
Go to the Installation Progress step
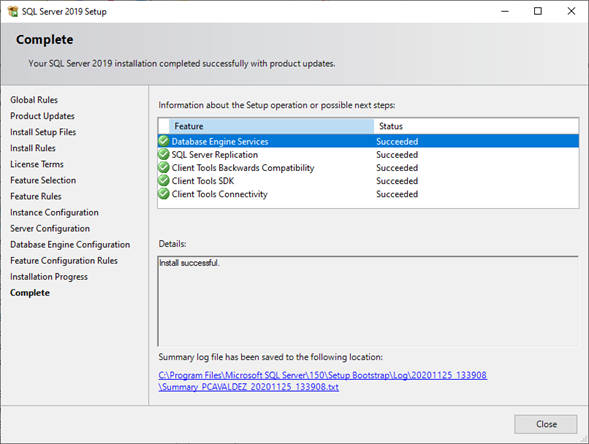(49, 277)
